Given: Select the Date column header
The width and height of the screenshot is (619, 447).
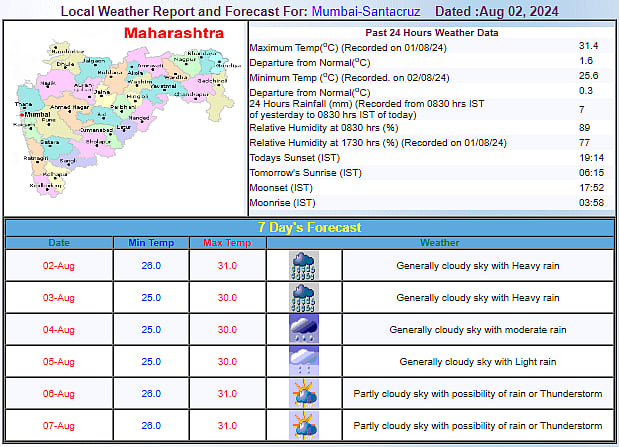Looking at the screenshot, I should pos(59,243).
